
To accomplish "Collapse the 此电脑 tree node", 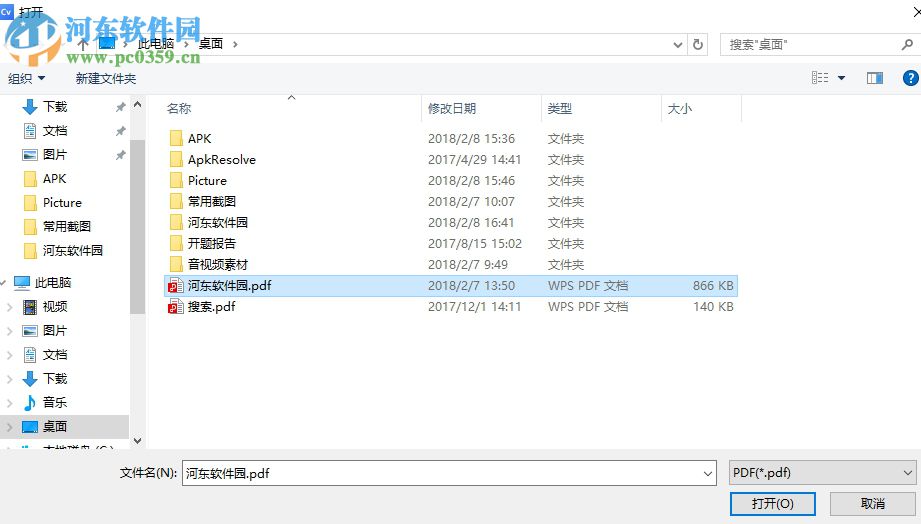I will tap(4, 283).
